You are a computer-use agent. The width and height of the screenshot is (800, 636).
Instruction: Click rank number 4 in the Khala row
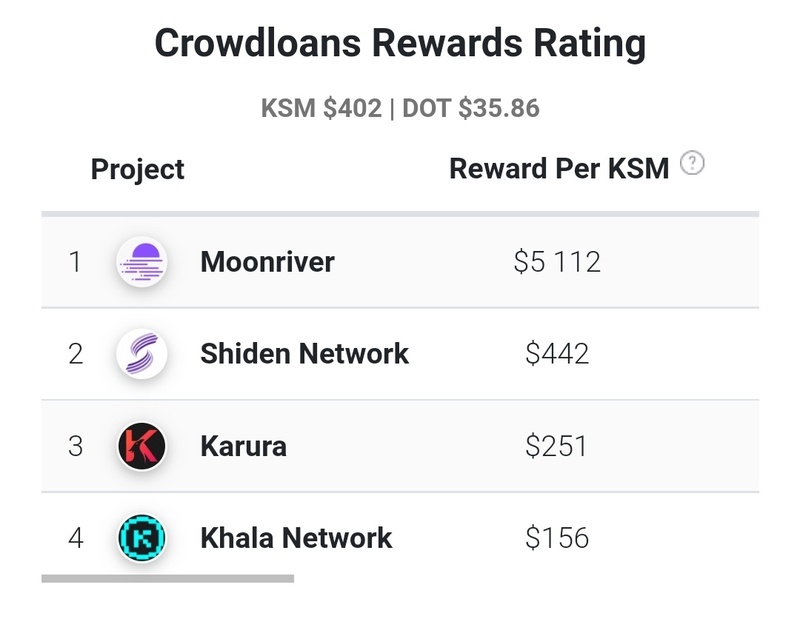pyautogui.click(x=75, y=538)
